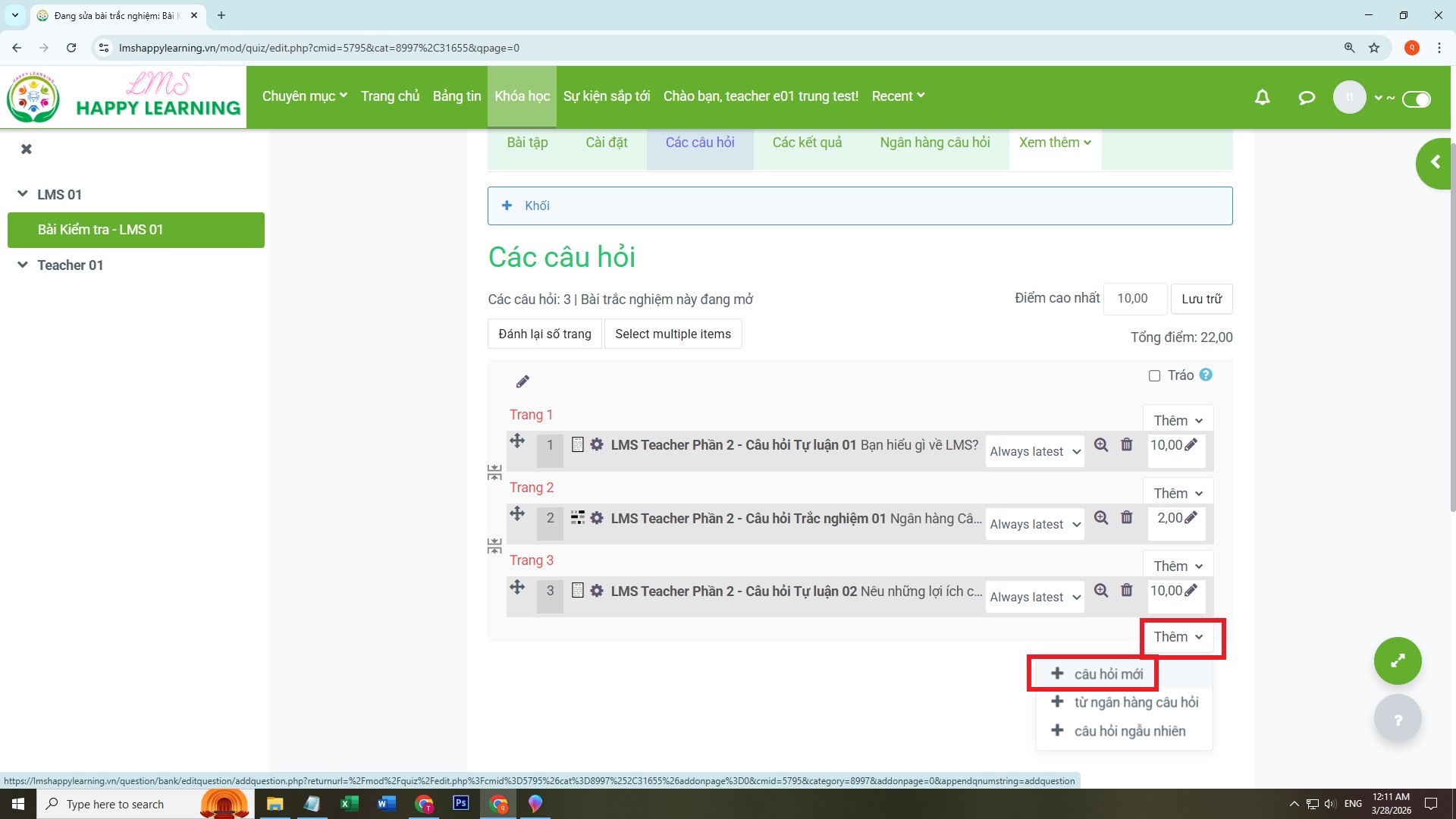This screenshot has height=819, width=1456.
Task: Close the left sidebar with X
Action: [x=27, y=149]
